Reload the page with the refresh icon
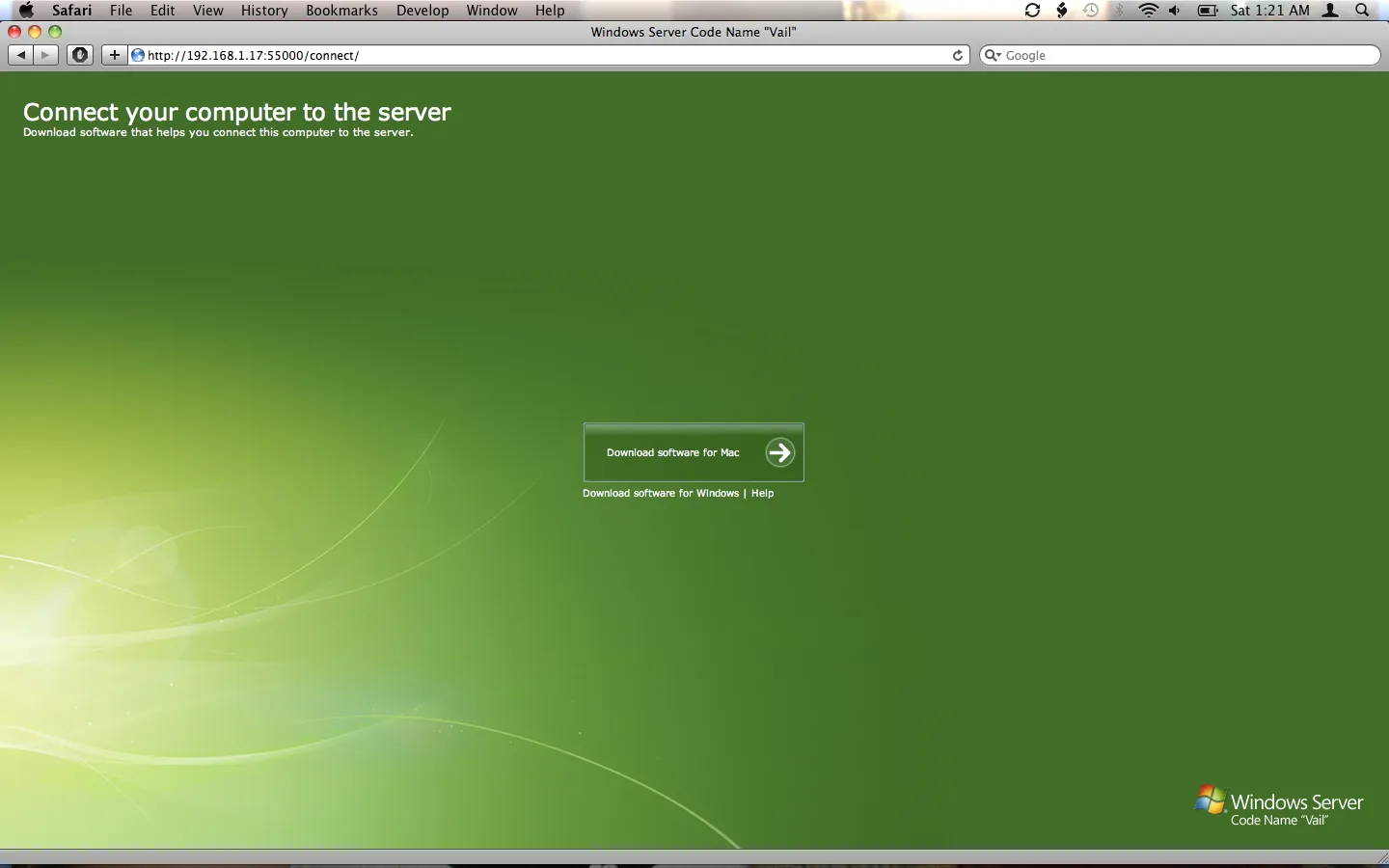The image size is (1389, 868). coord(958,55)
